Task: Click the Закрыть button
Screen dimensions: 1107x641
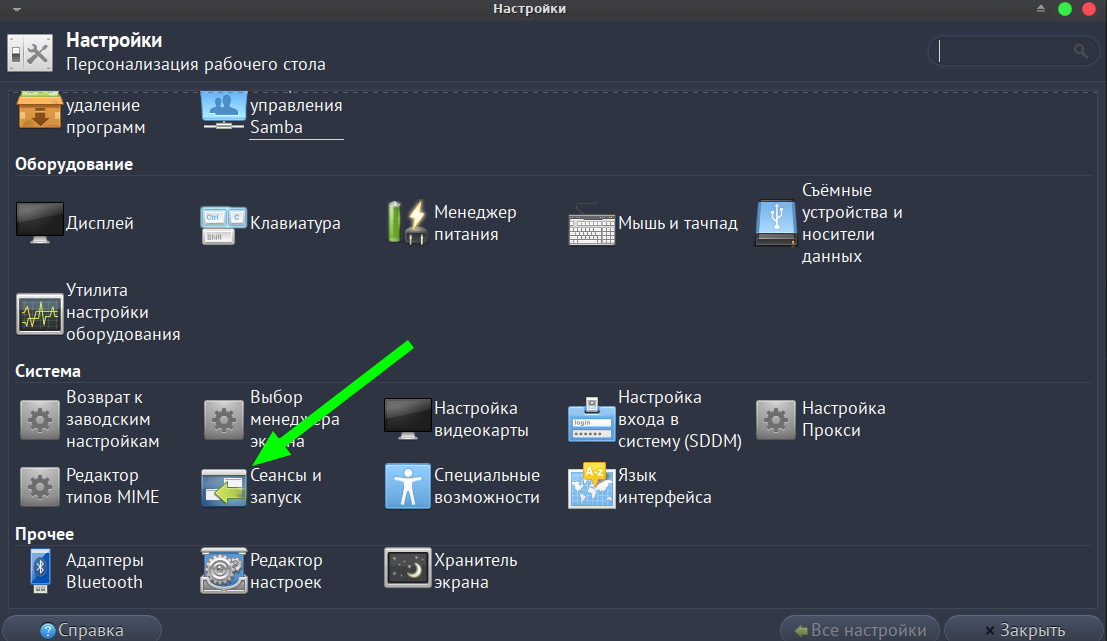Action: (1025, 630)
